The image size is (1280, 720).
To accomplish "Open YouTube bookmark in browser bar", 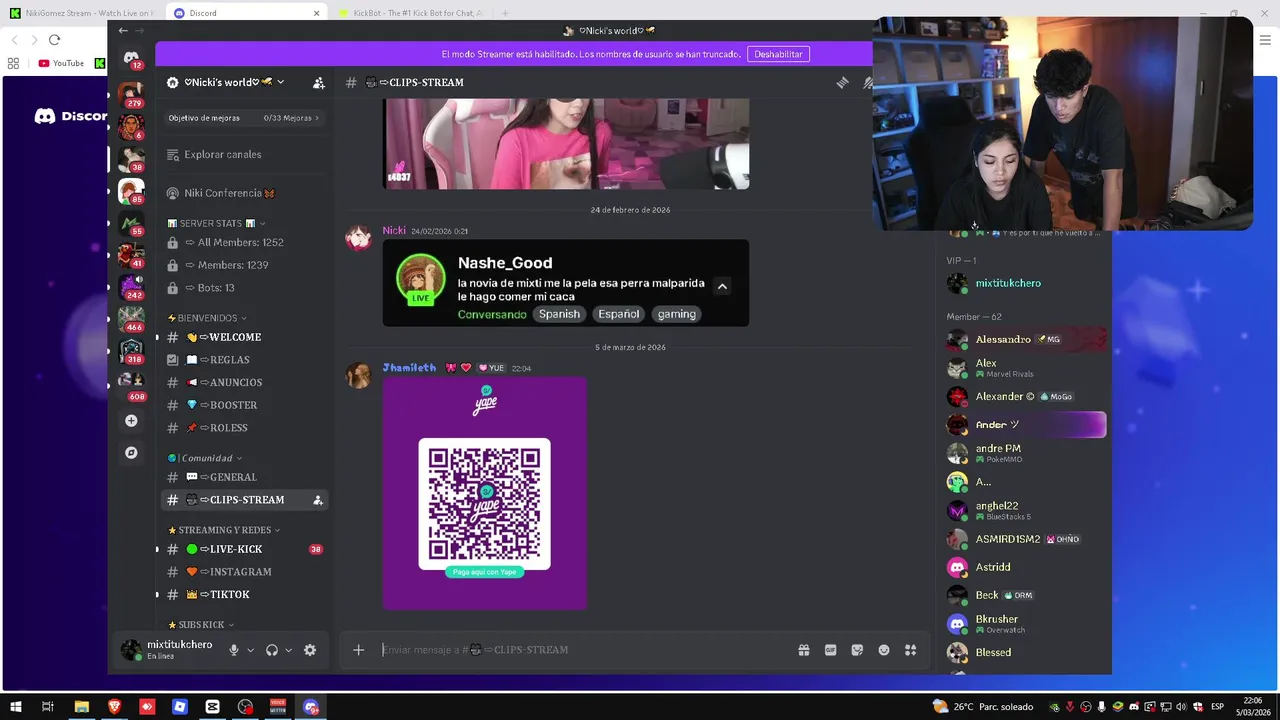I will (61, 63).
